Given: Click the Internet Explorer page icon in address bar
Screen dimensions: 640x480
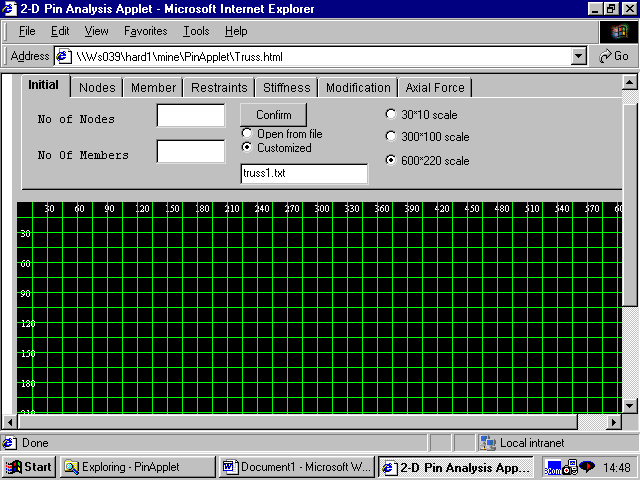Looking at the screenshot, I should pyautogui.click(x=63, y=56).
